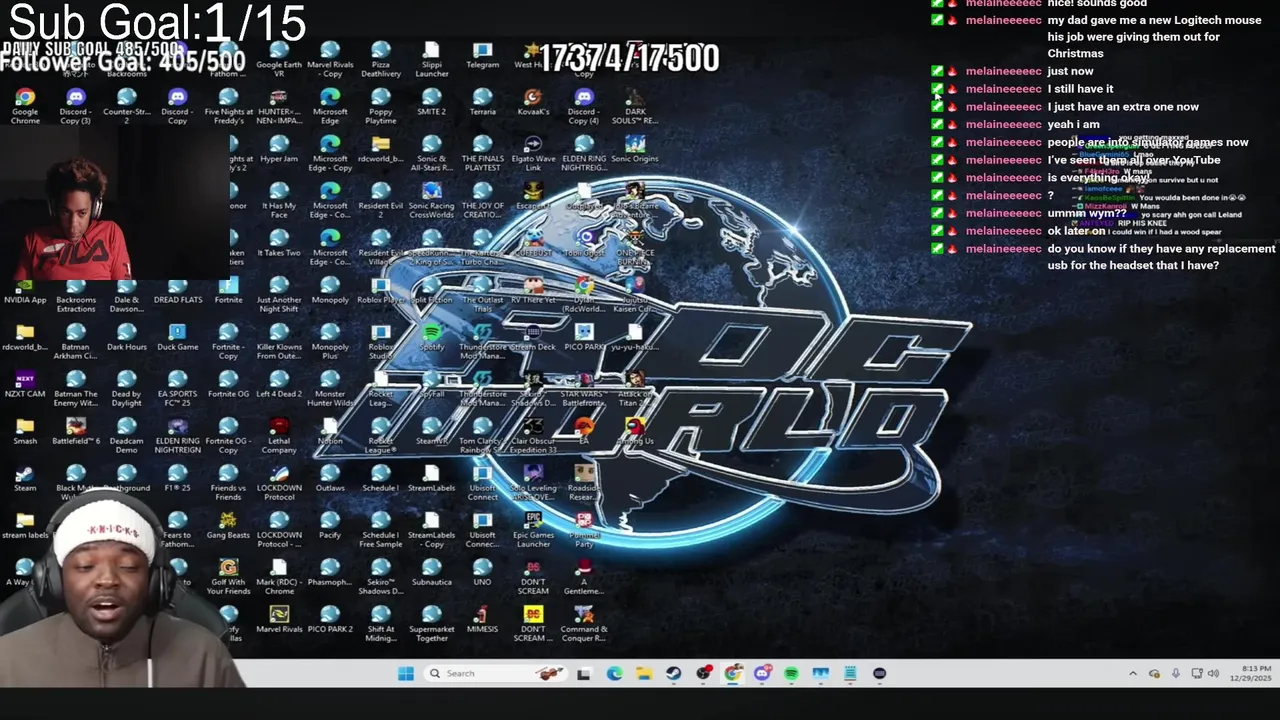Viewport: 1280px width, 720px height.
Task: Open Spotify from the taskbar
Action: click(791, 673)
